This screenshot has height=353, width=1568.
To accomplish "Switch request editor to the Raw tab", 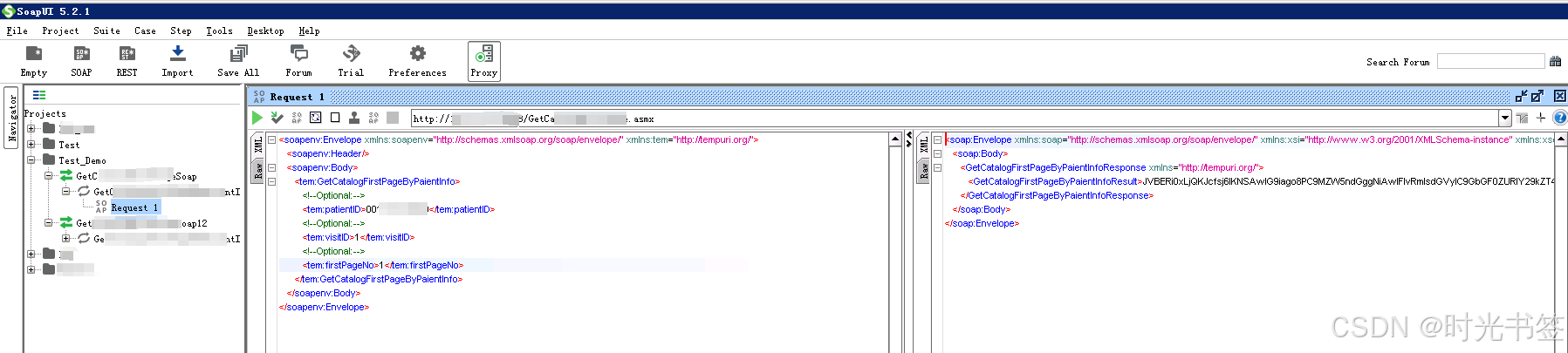I will tap(258, 171).
